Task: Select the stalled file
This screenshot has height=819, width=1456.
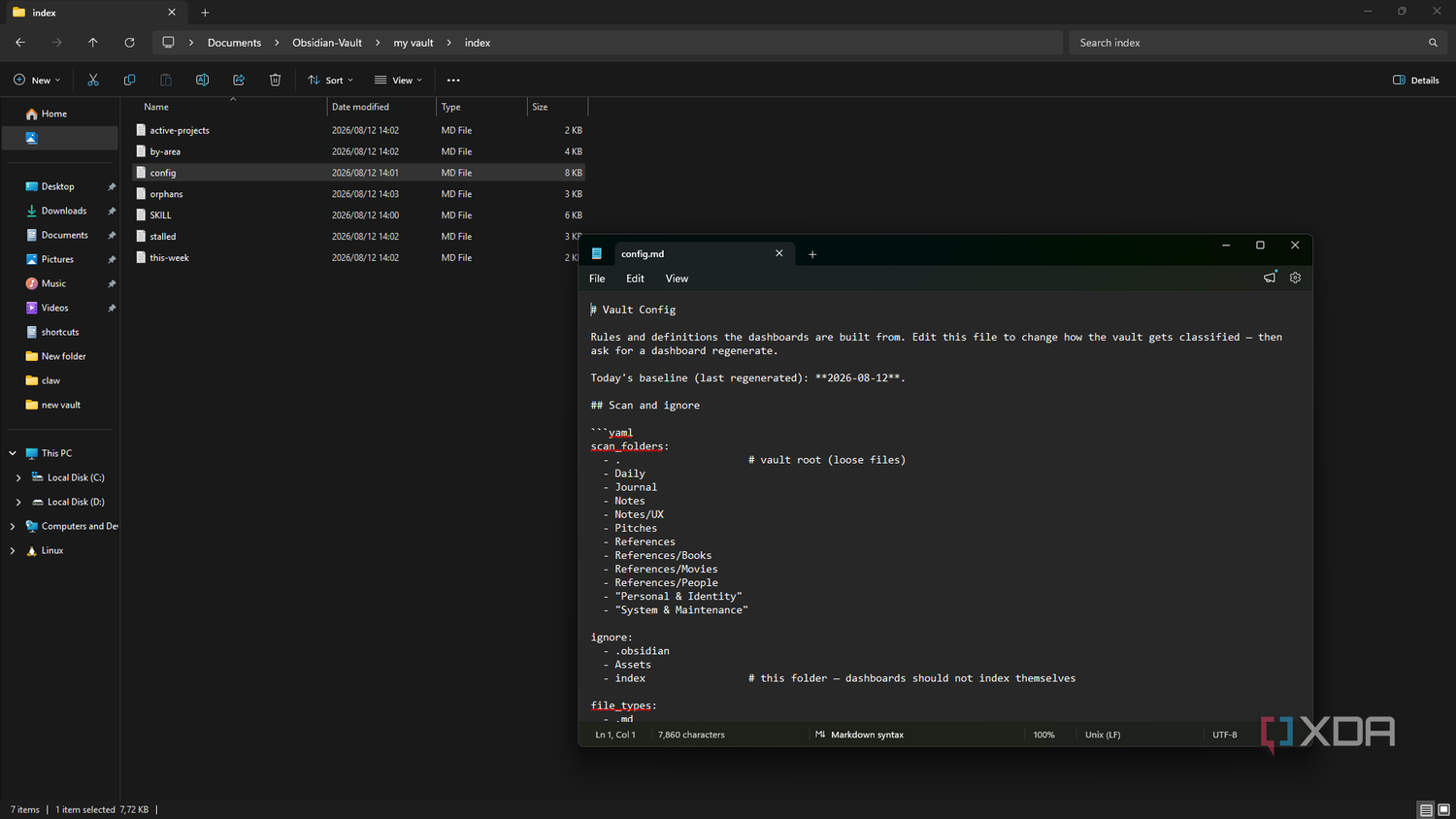Action: point(359,237)
